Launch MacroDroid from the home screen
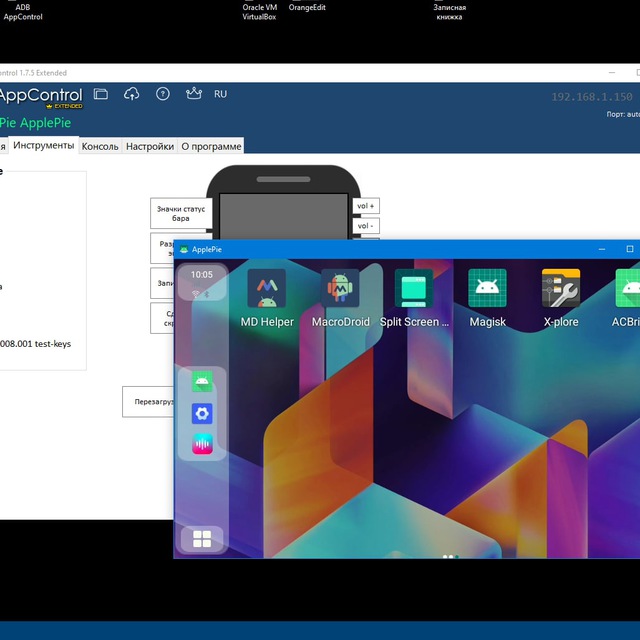 (341, 289)
